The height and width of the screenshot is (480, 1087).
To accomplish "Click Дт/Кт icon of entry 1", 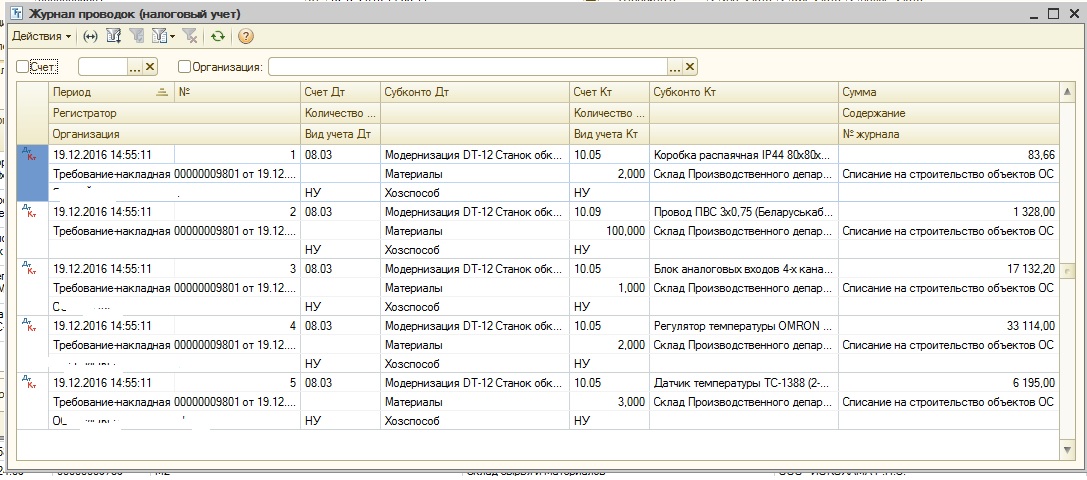I will pyautogui.click(x=31, y=154).
